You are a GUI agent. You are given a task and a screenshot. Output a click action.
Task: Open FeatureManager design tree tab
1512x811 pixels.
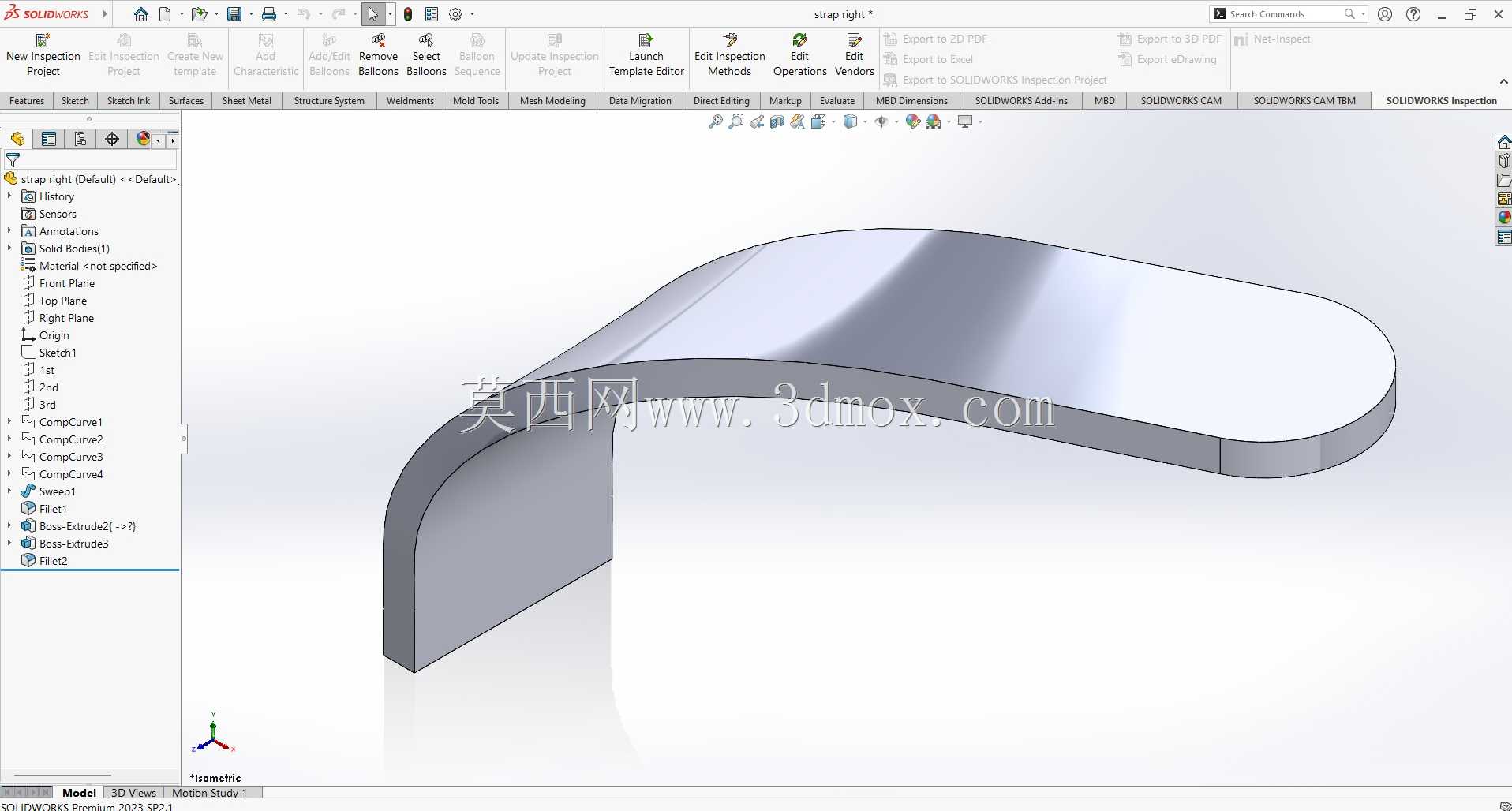[17, 139]
